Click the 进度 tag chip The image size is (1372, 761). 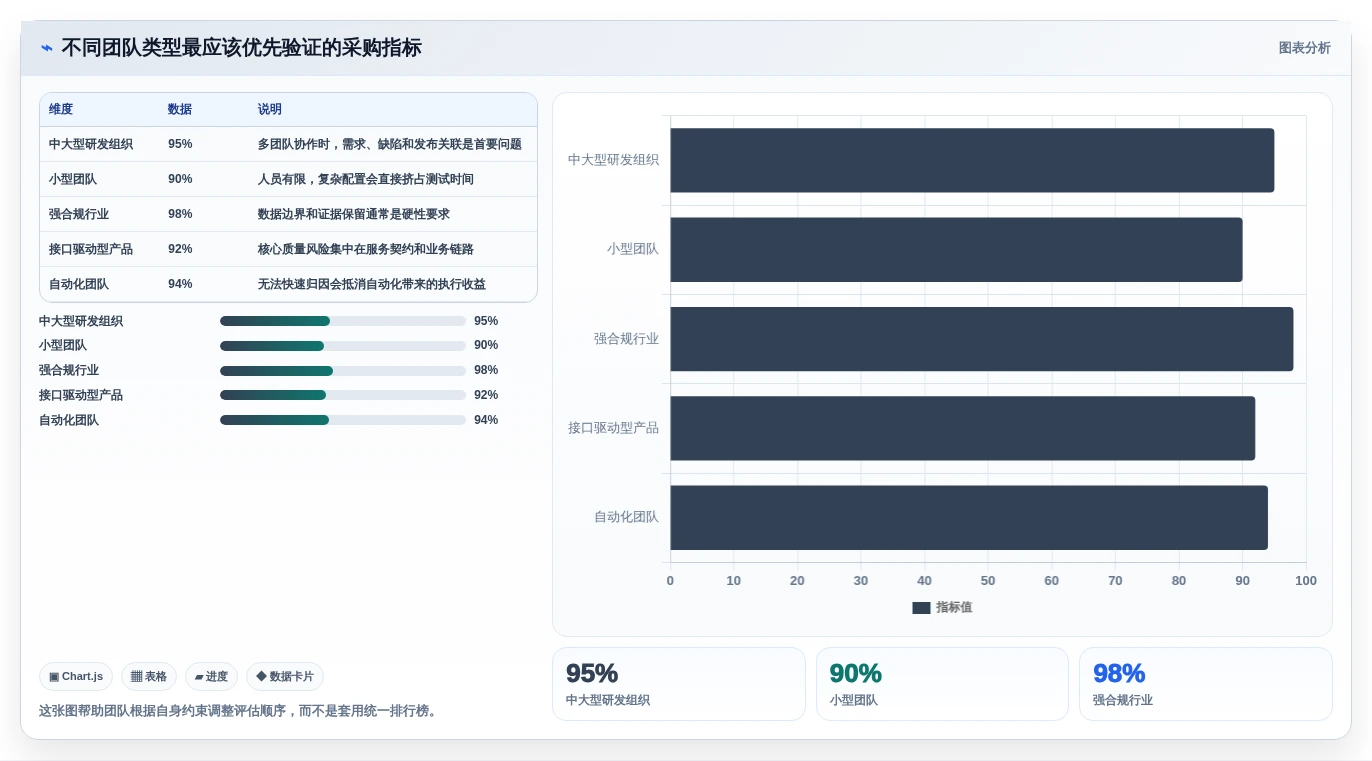(211, 677)
